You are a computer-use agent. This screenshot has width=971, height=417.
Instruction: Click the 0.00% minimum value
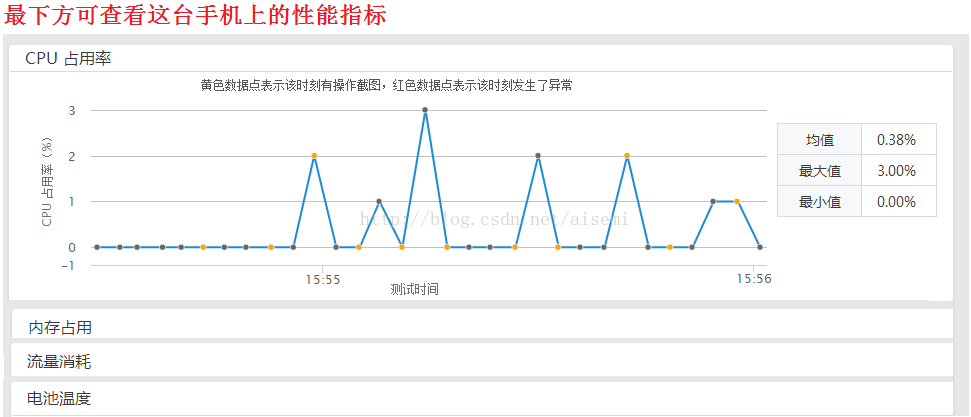[x=896, y=201]
